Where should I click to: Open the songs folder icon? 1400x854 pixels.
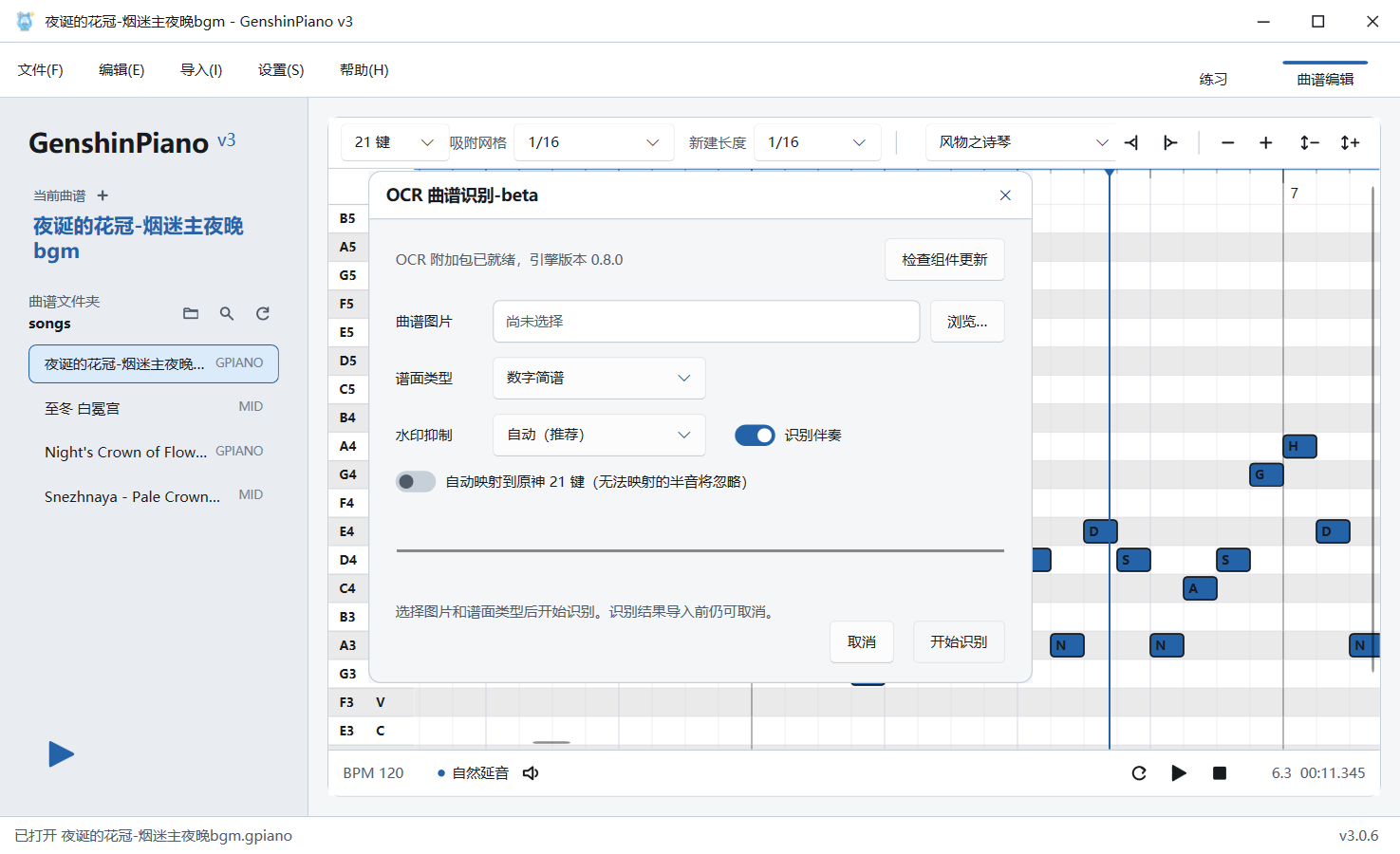(x=191, y=313)
